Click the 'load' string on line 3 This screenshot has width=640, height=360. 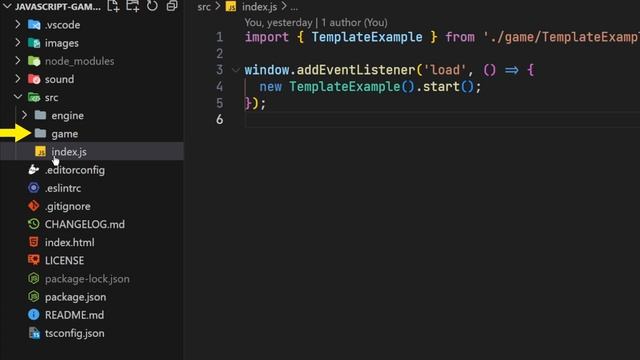click(x=445, y=70)
